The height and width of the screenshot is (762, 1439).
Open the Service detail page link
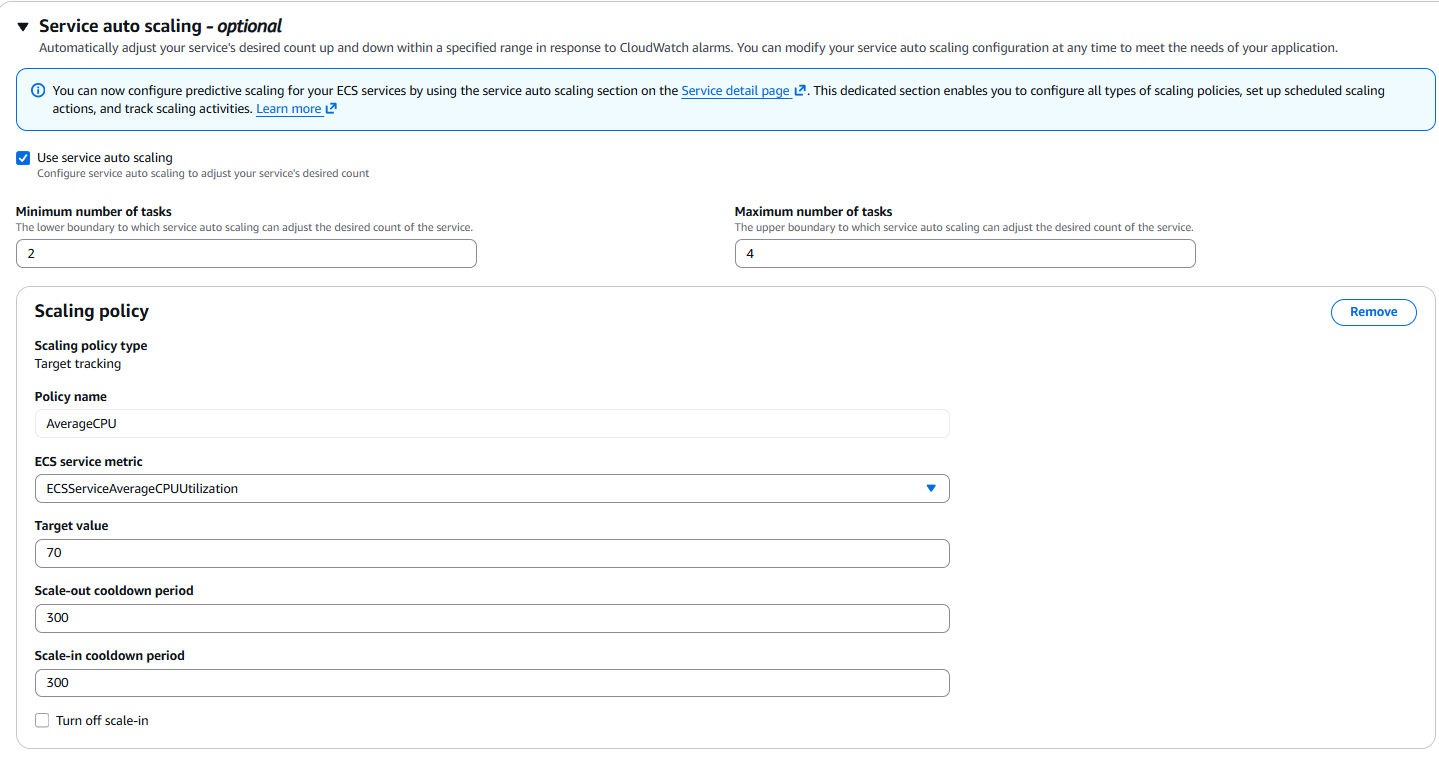point(736,91)
